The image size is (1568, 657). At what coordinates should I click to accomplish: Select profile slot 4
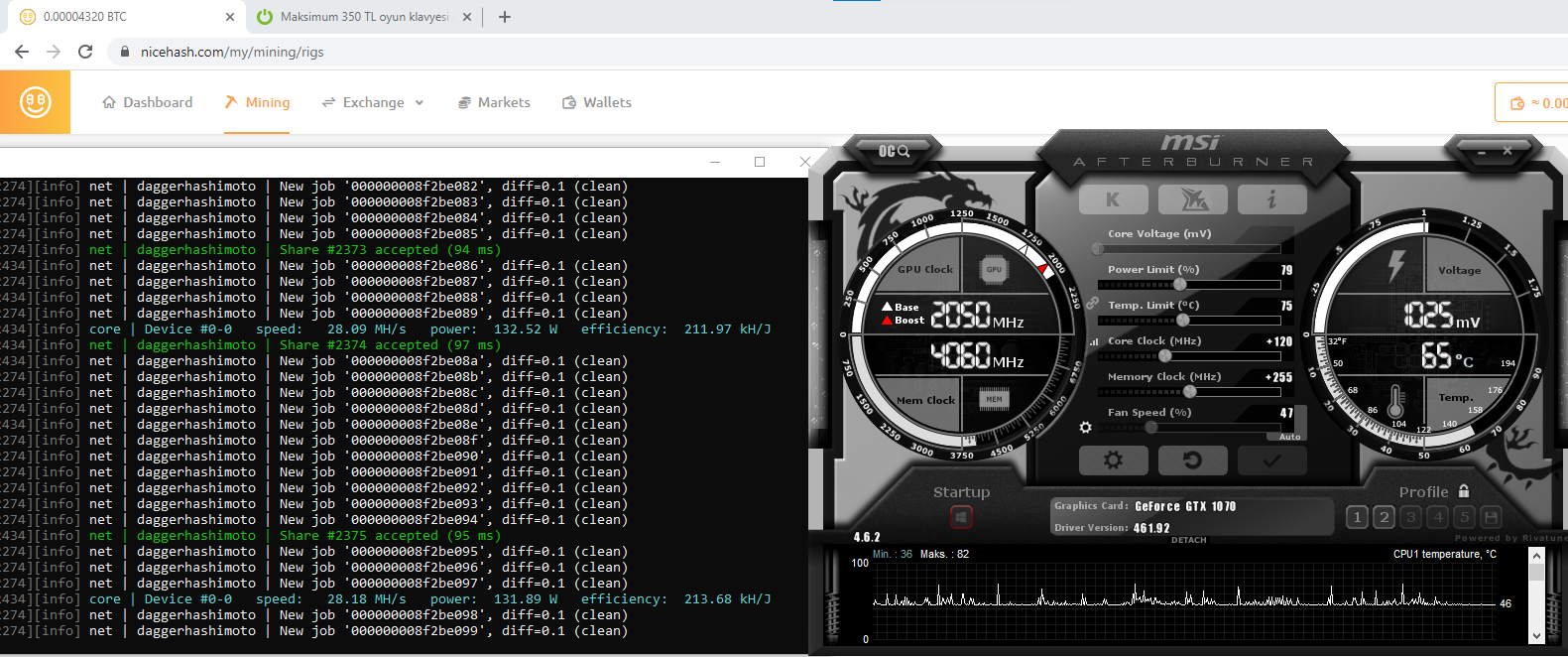tap(1438, 517)
